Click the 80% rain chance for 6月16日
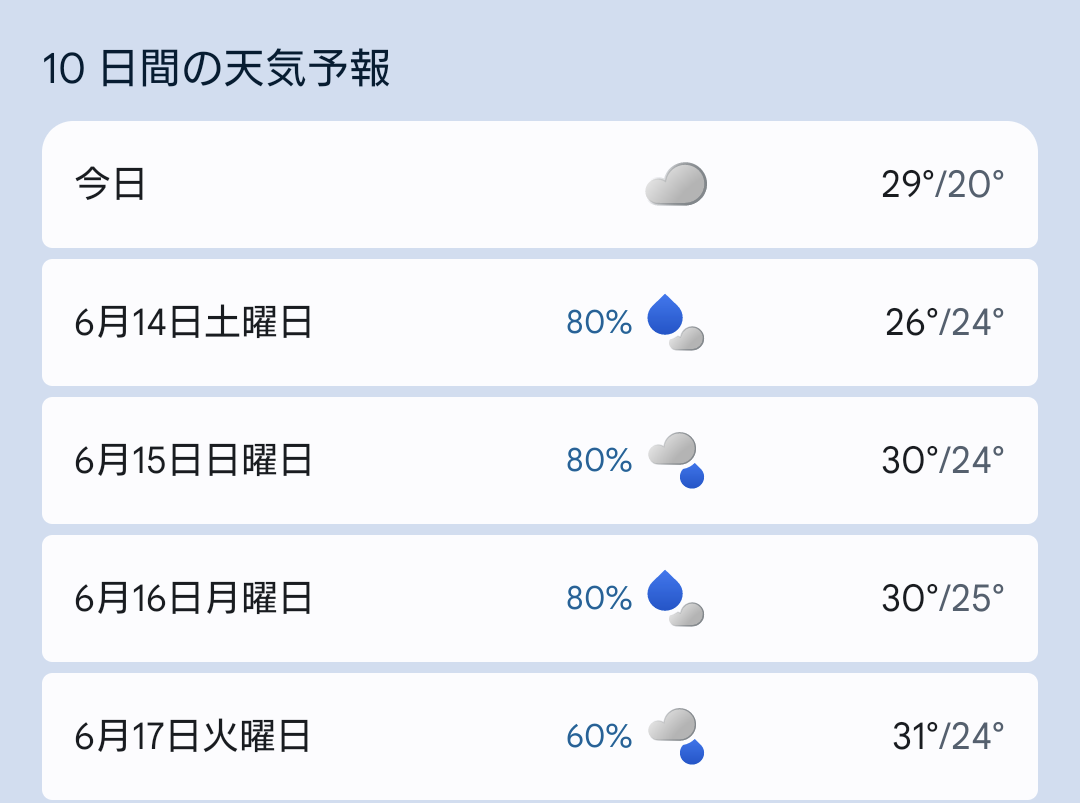 click(x=599, y=599)
